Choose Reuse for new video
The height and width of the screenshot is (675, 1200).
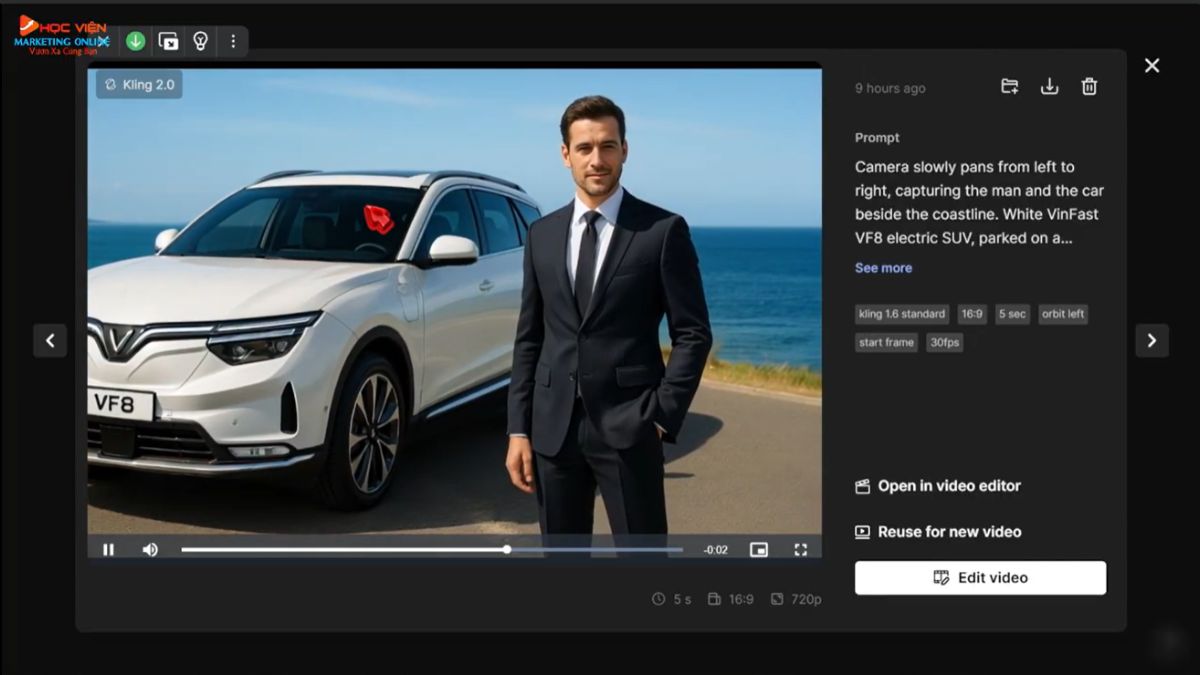[938, 532]
